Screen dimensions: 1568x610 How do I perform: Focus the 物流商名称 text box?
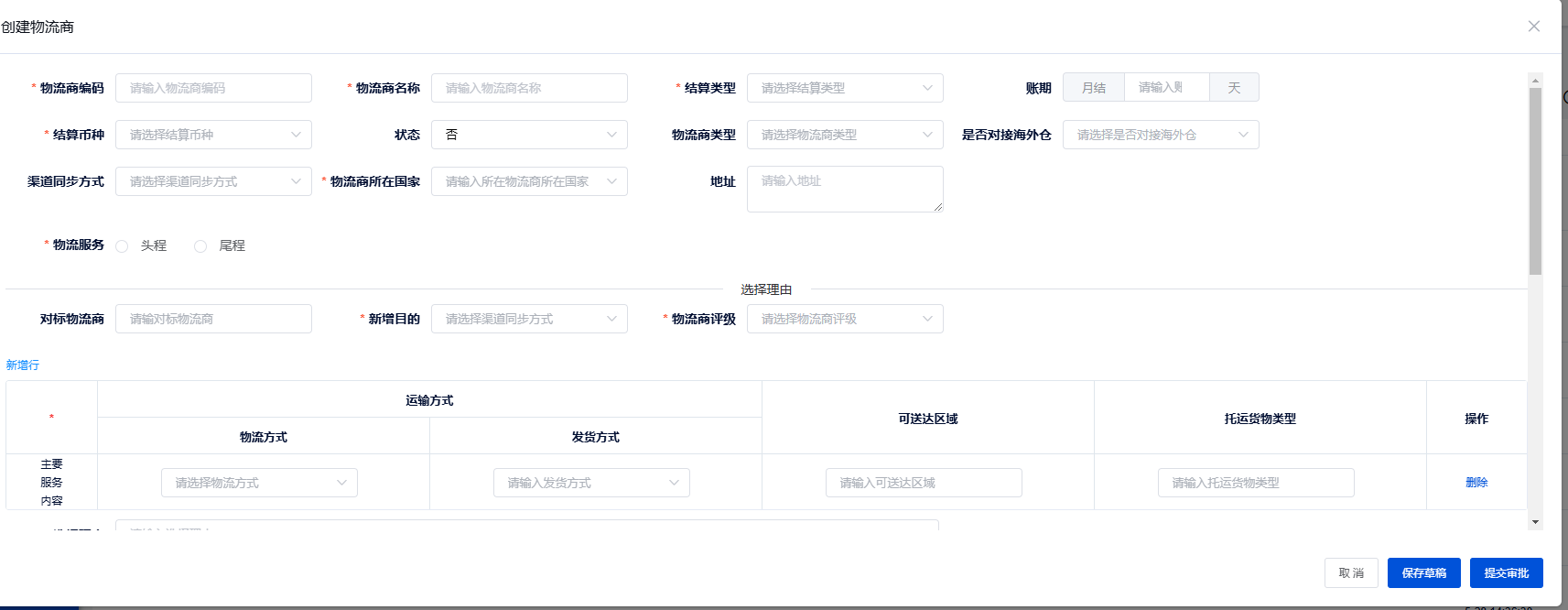pyautogui.click(x=529, y=88)
